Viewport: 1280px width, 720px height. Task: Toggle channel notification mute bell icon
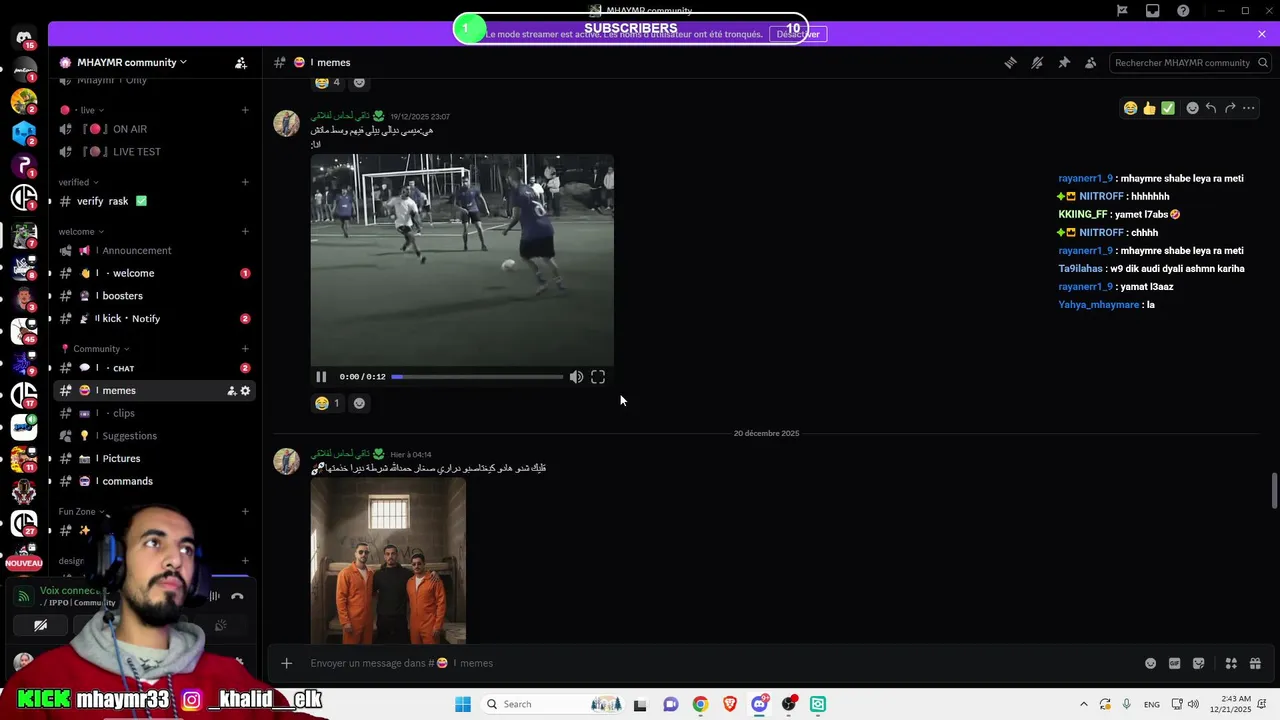1037,62
